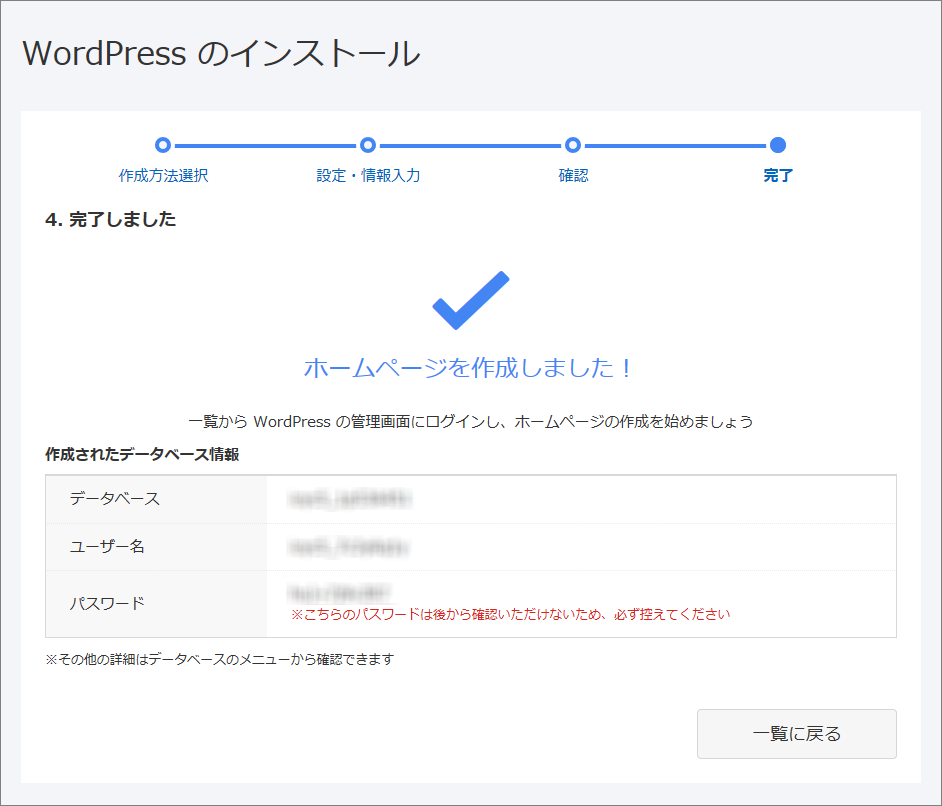Click the blurred database name value

[349, 498]
